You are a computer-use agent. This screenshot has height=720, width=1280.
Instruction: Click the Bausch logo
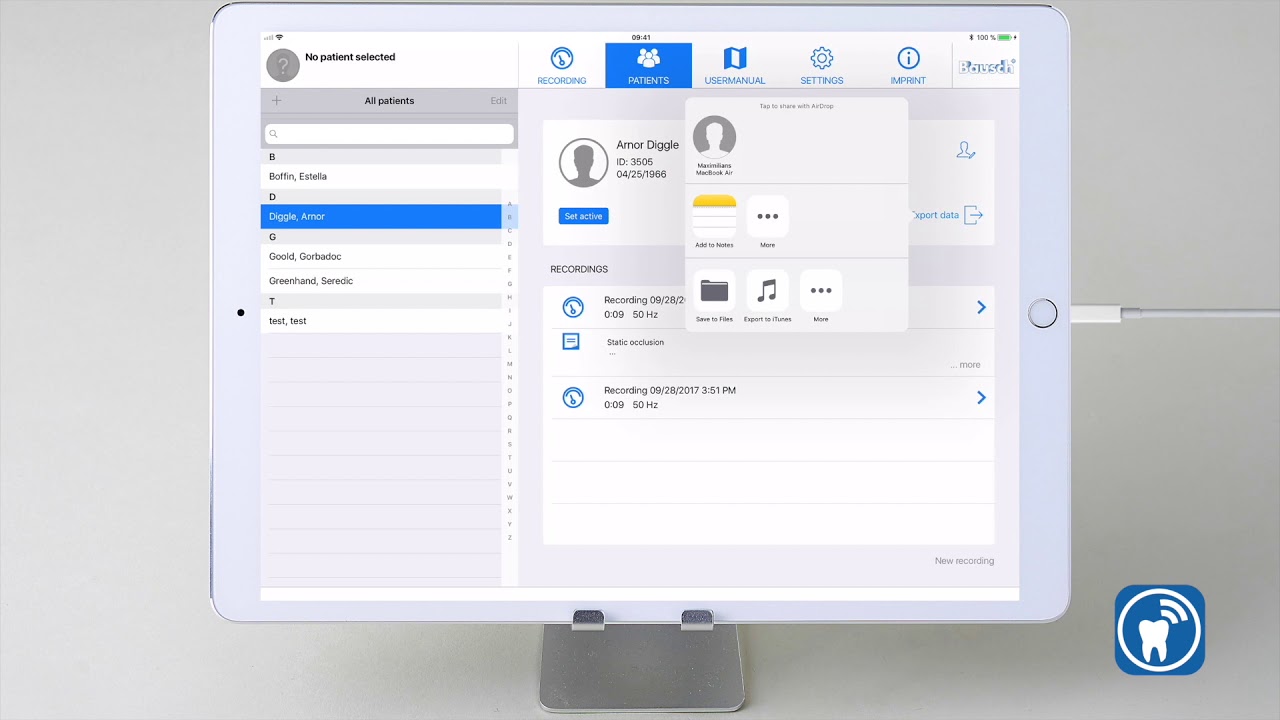coord(986,67)
